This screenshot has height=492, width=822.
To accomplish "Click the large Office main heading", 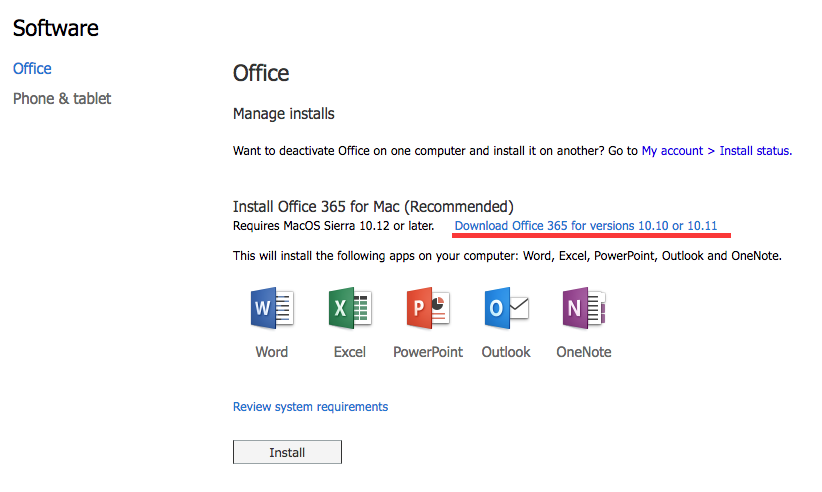I will 261,73.
